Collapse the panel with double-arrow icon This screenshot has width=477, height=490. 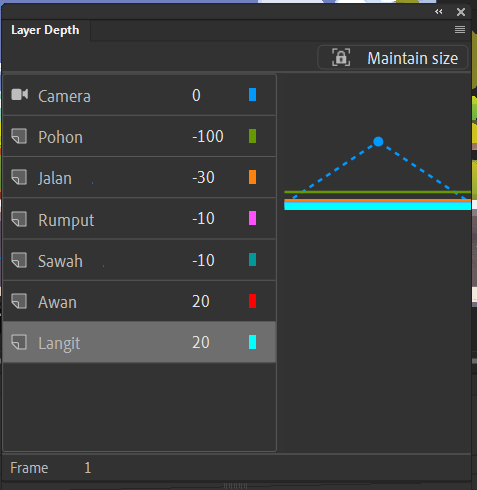click(x=439, y=12)
